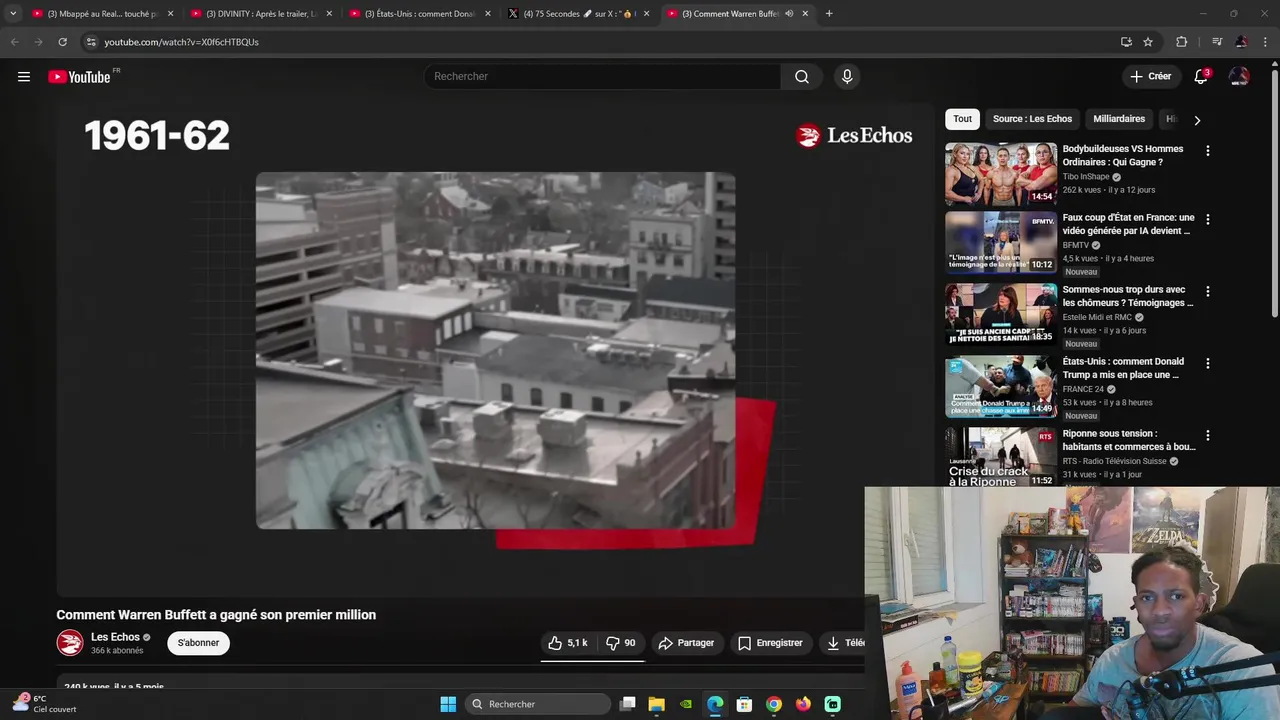1280x720 pixels.
Task: Open the install/cast icon in address bar
Action: [1126, 42]
